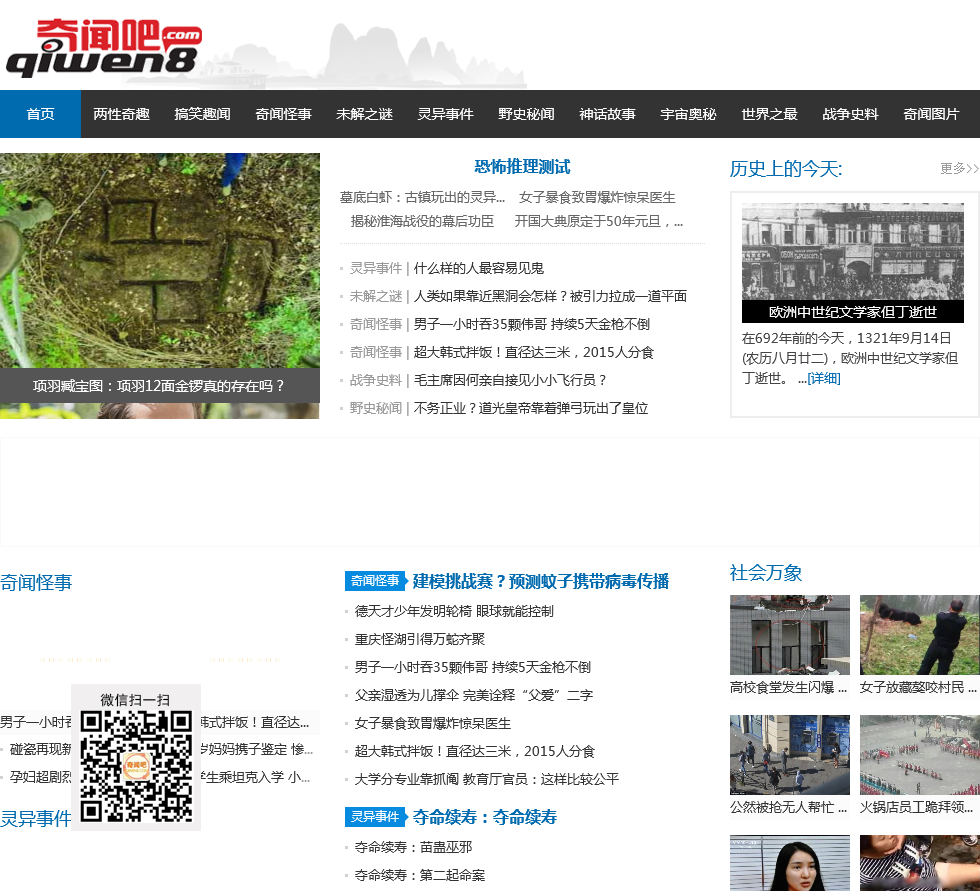Open the 火锅店员工跪拜领 thumbnail
The width and height of the screenshot is (980, 891).
(919, 755)
